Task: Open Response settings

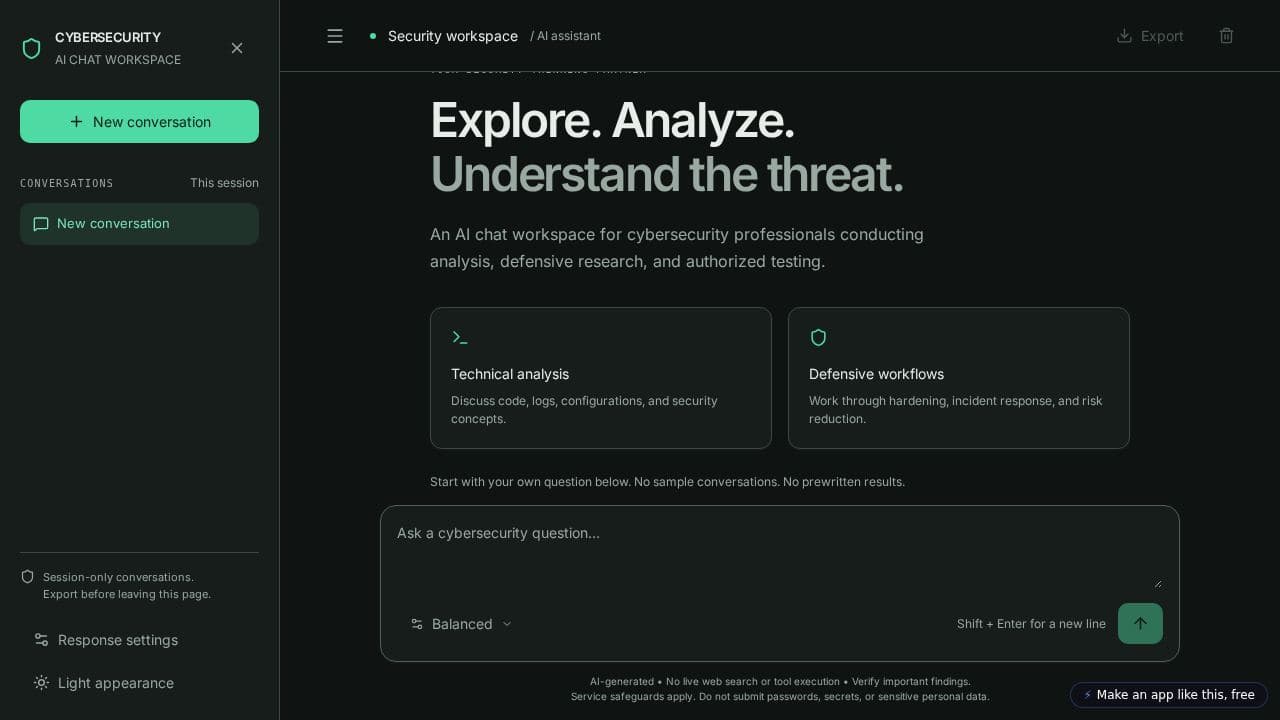Action: coord(106,640)
